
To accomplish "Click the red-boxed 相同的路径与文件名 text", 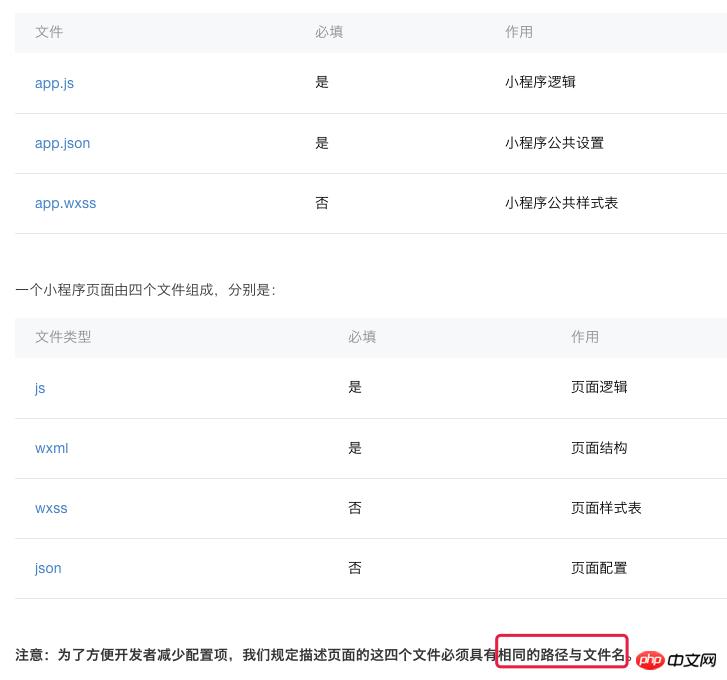I will click(x=562, y=656).
